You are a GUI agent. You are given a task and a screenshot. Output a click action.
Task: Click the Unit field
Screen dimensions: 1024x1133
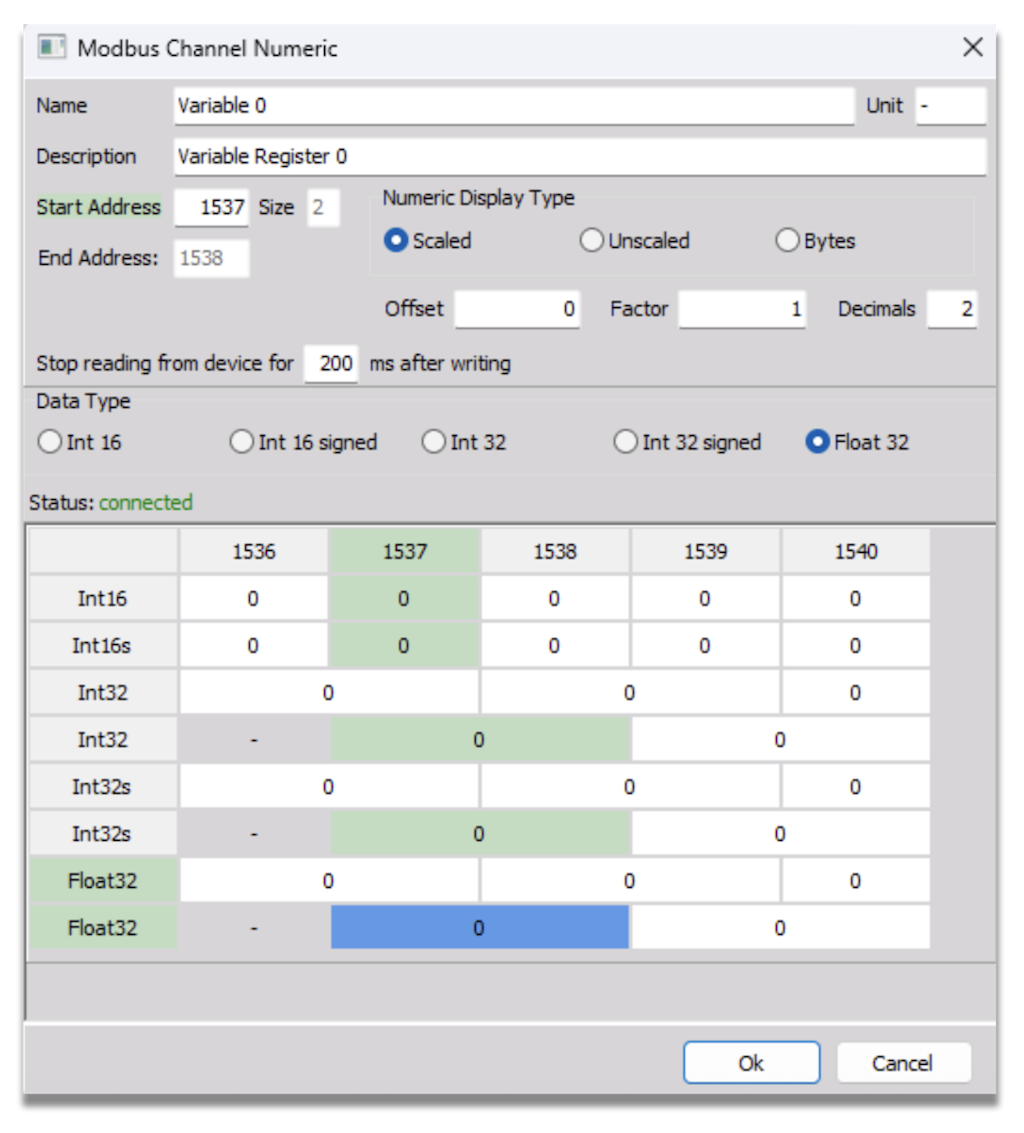(950, 105)
